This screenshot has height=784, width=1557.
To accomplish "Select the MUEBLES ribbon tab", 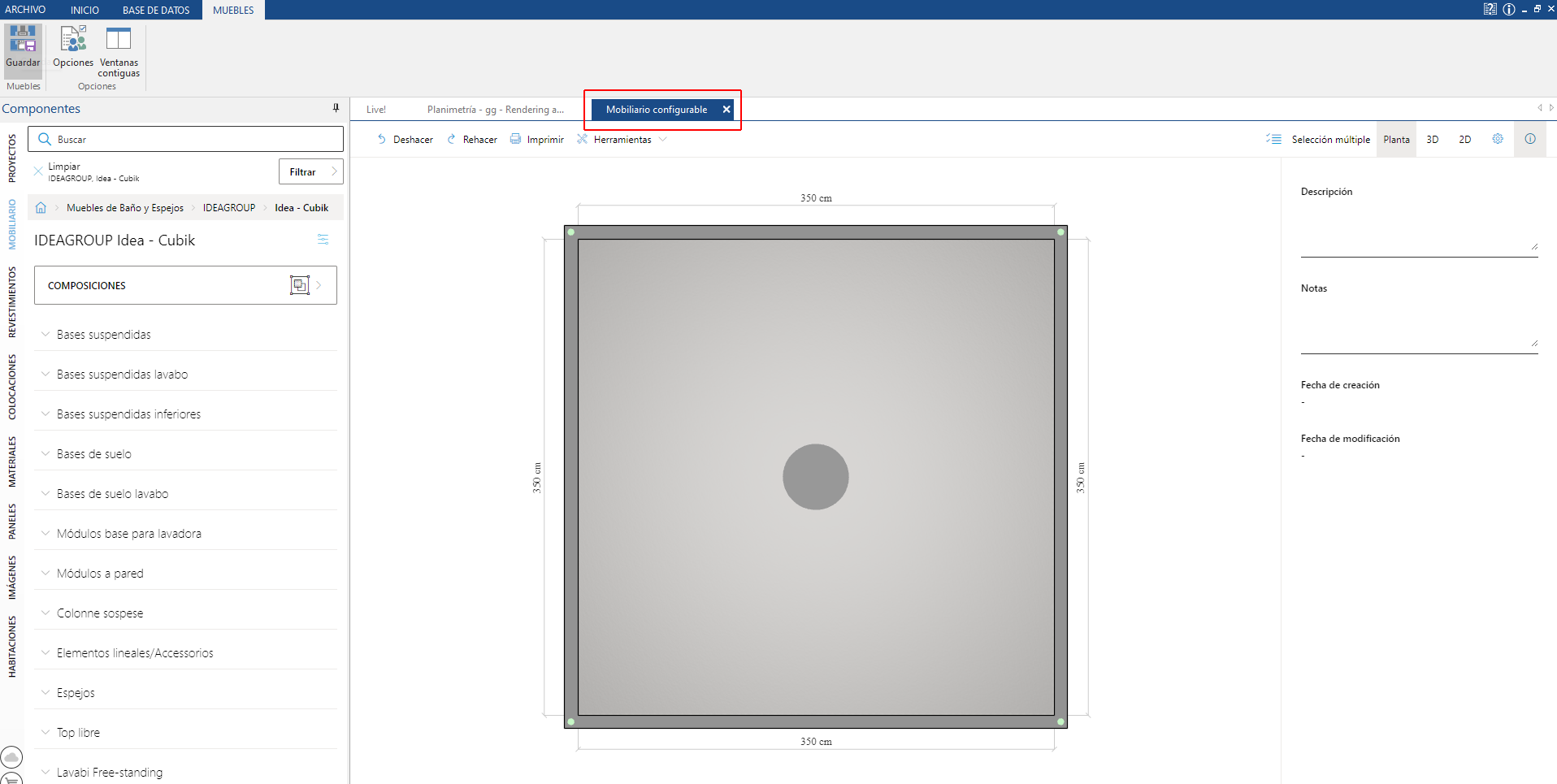I will coord(233,10).
